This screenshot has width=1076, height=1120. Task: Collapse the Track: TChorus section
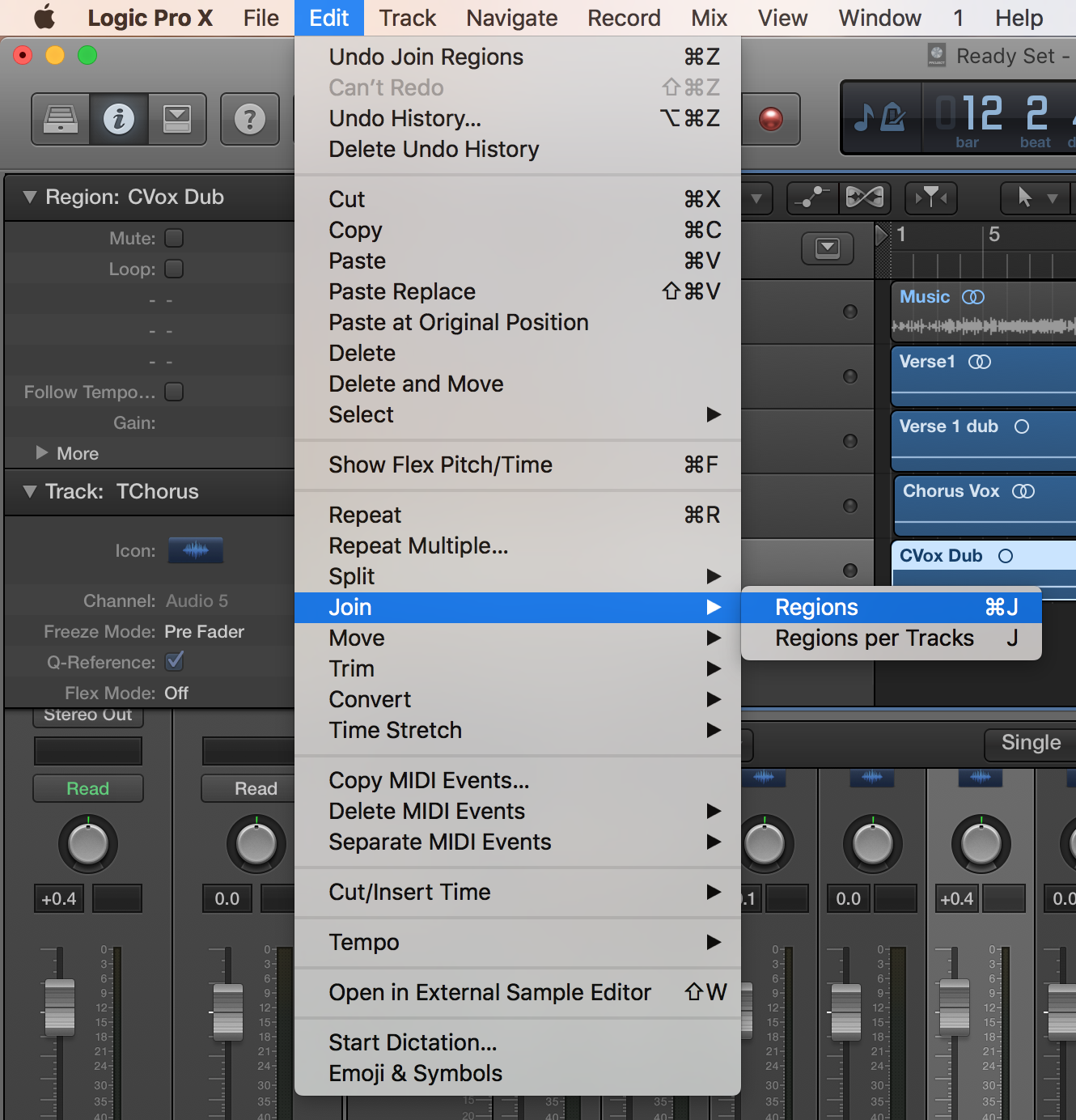(x=30, y=491)
